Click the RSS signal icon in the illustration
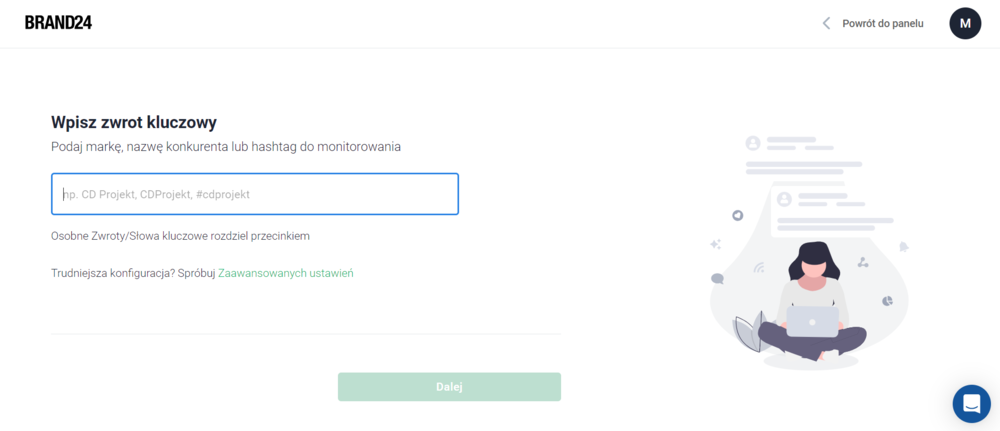Image resolution: width=1000 pixels, height=431 pixels. click(x=759, y=267)
